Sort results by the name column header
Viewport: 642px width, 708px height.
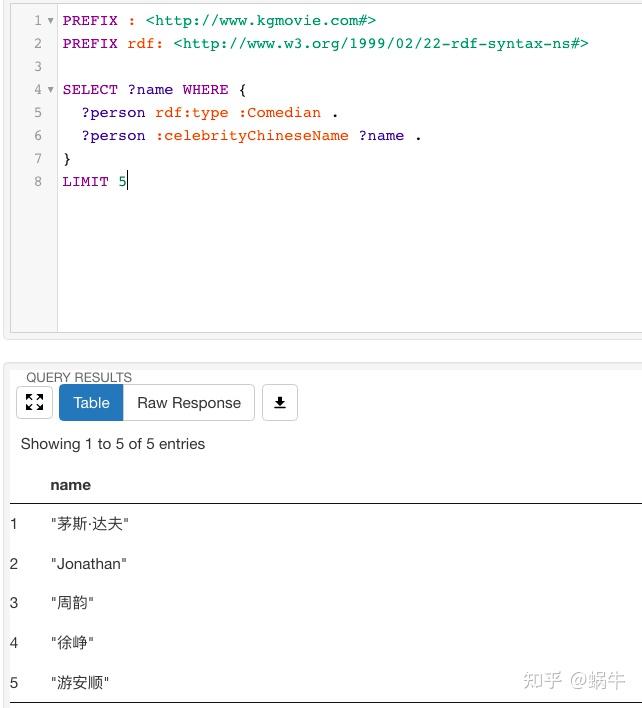click(70, 484)
